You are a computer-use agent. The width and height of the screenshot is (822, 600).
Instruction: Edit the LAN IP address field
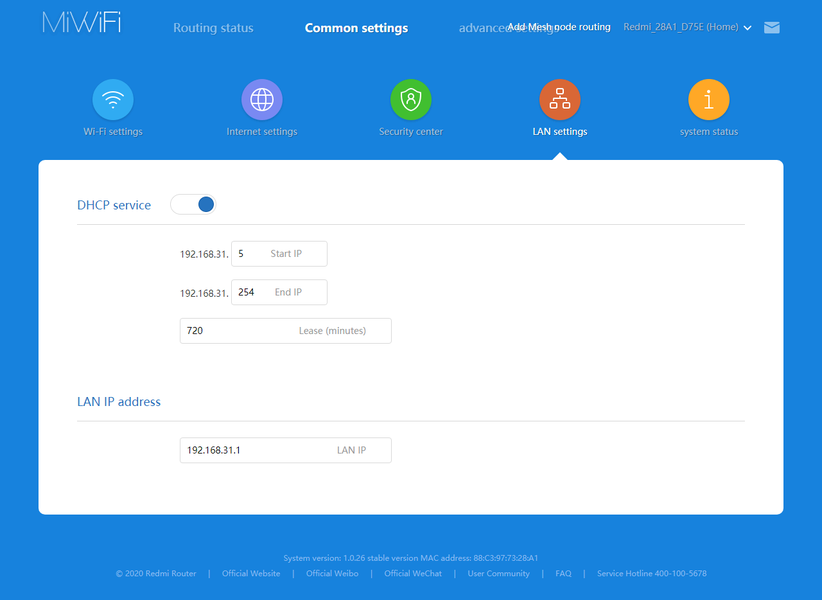coord(285,450)
